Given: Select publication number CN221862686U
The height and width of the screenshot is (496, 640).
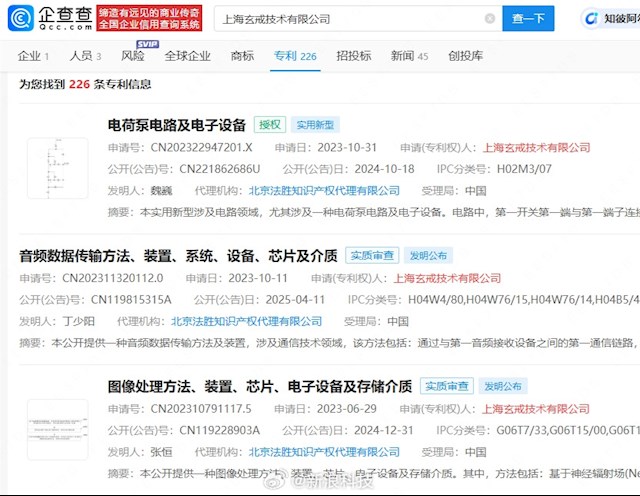Looking at the screenshot, I should tap(220, 169).
